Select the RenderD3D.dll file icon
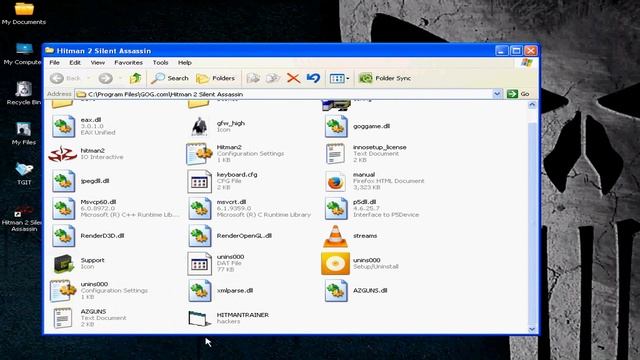Image resolution: width=640 pixels, height=360 pixels. 63,236
